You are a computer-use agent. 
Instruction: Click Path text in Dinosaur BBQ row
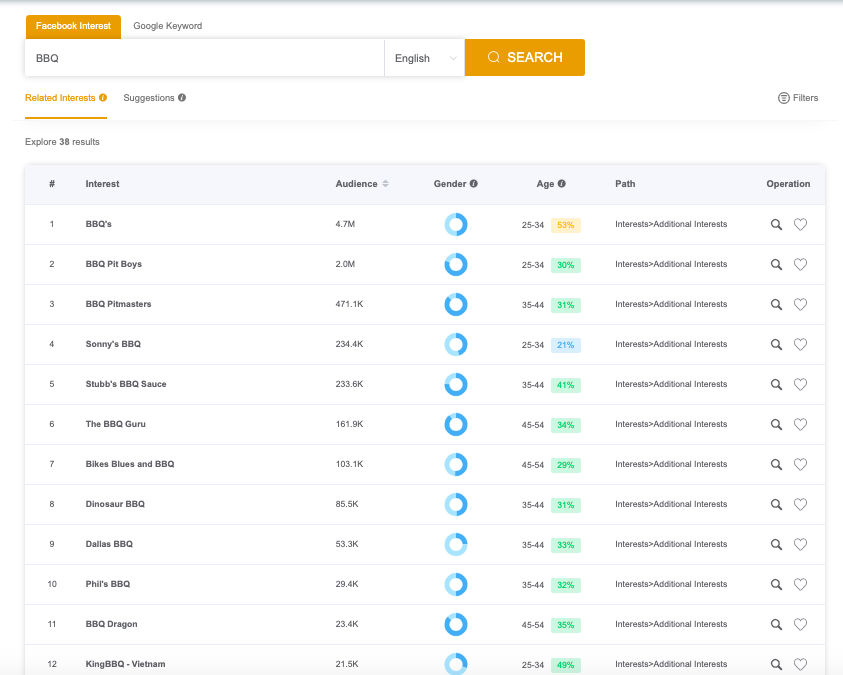click(671, 504)
